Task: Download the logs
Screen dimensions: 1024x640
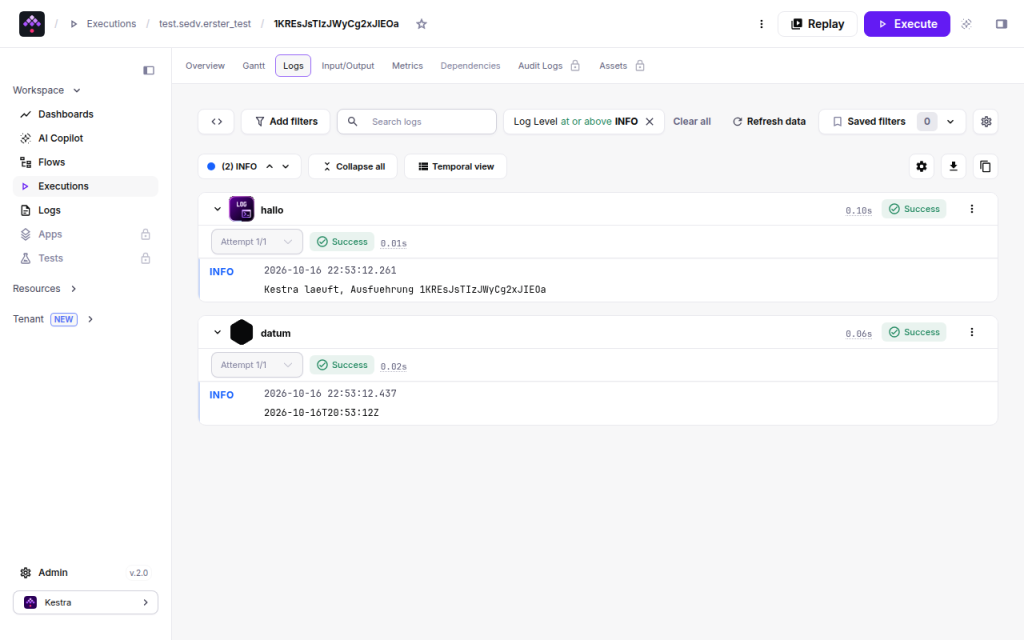Action: coord(953,167)
